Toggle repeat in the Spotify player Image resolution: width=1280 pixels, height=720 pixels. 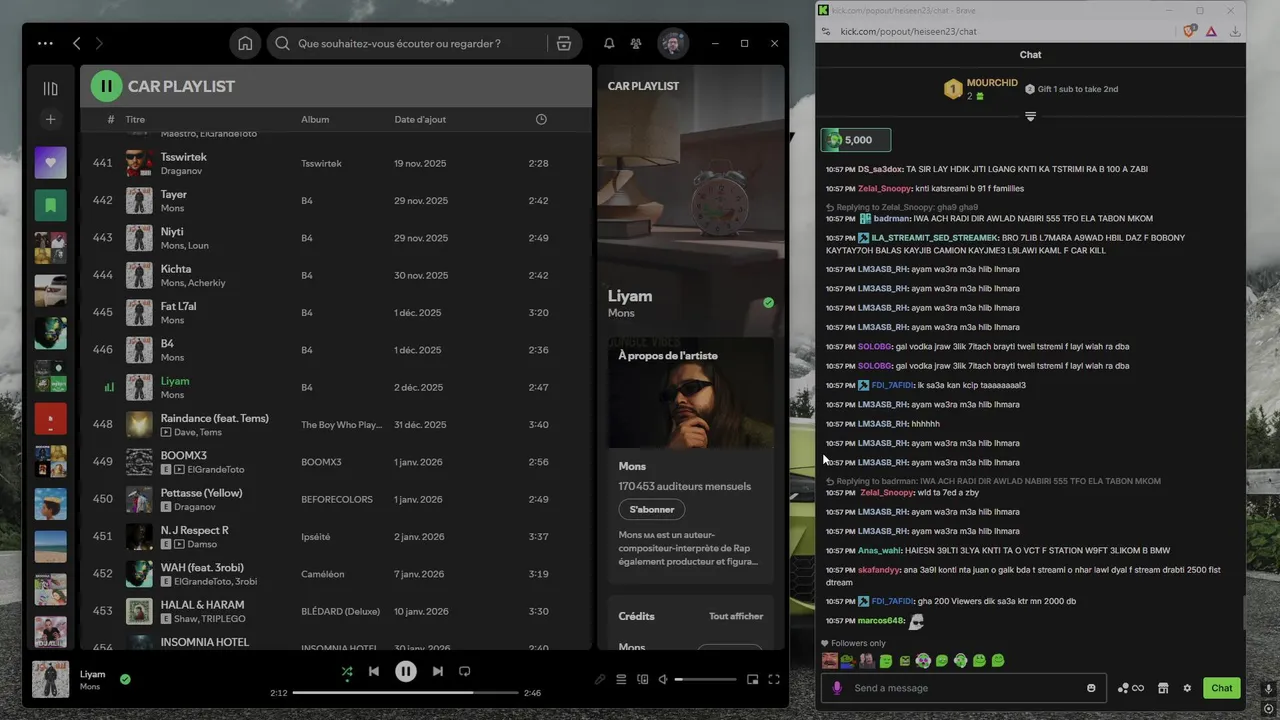(464, 672)
